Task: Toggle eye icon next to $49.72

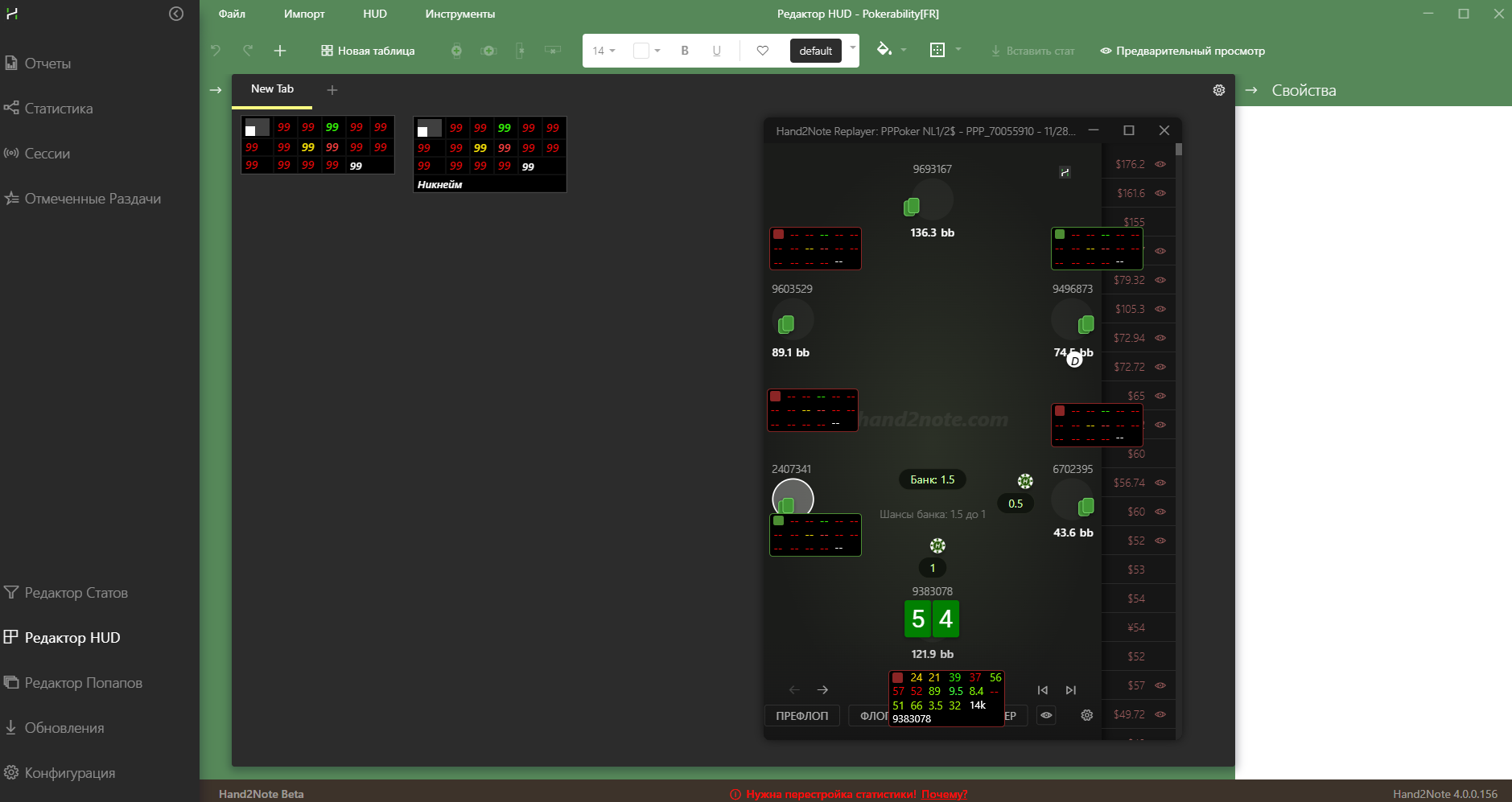Action: (1160, 714)
